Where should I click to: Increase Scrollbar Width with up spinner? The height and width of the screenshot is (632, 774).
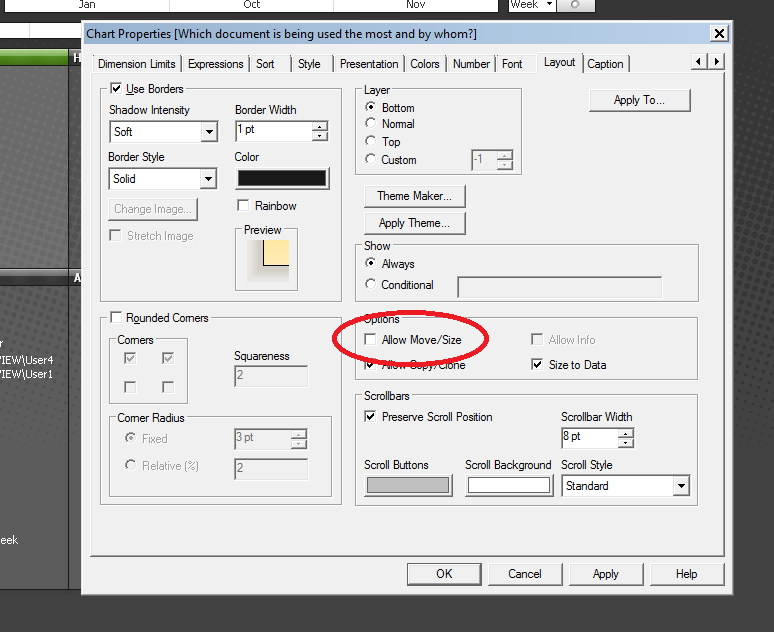(x=625, y=434)
